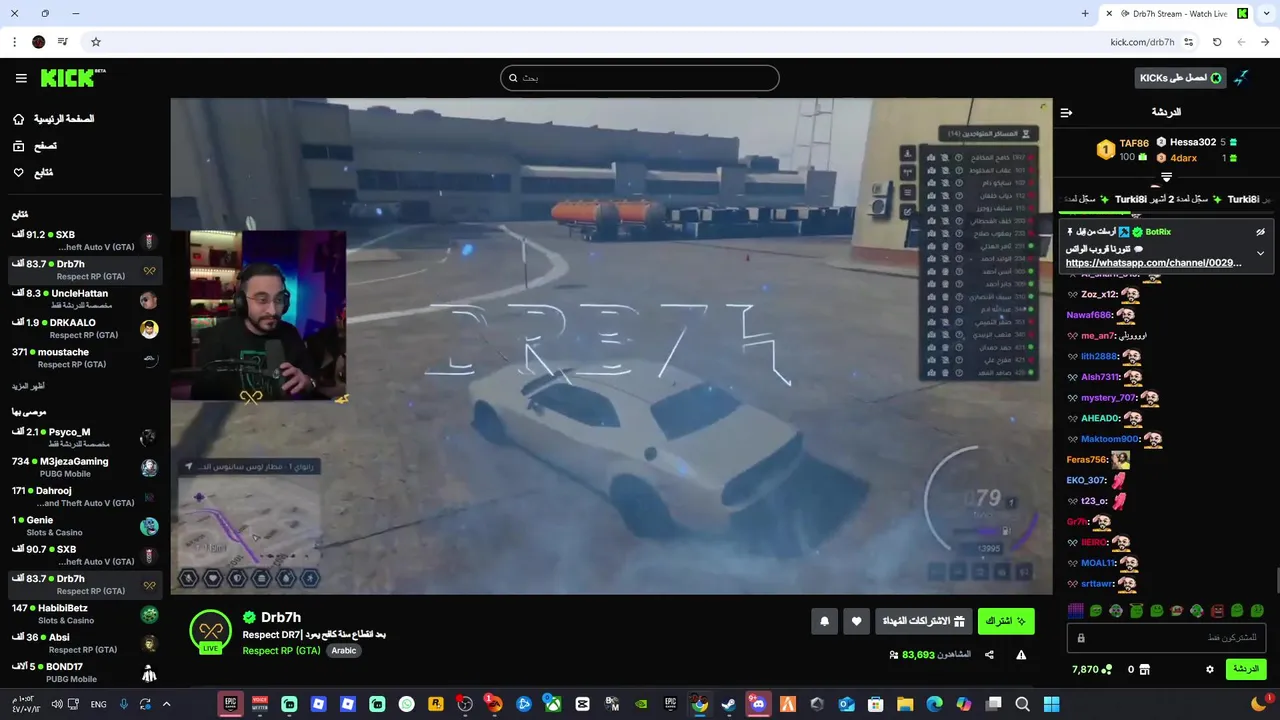Viewport: 1280px width, 720px height.
Task: Click Windows Start button
Action: pyautogui.click(x=1051, y=704)
